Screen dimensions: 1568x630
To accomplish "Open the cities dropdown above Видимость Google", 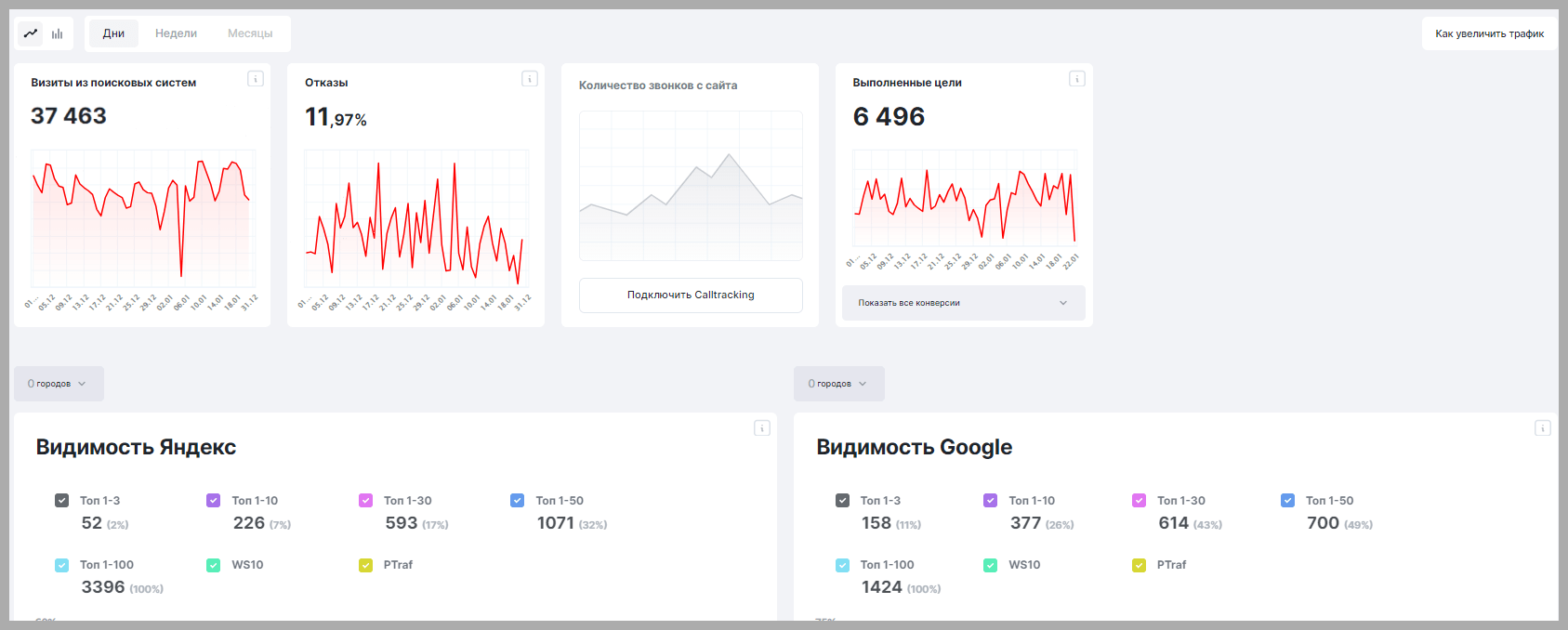I will [x=839, y=384].
